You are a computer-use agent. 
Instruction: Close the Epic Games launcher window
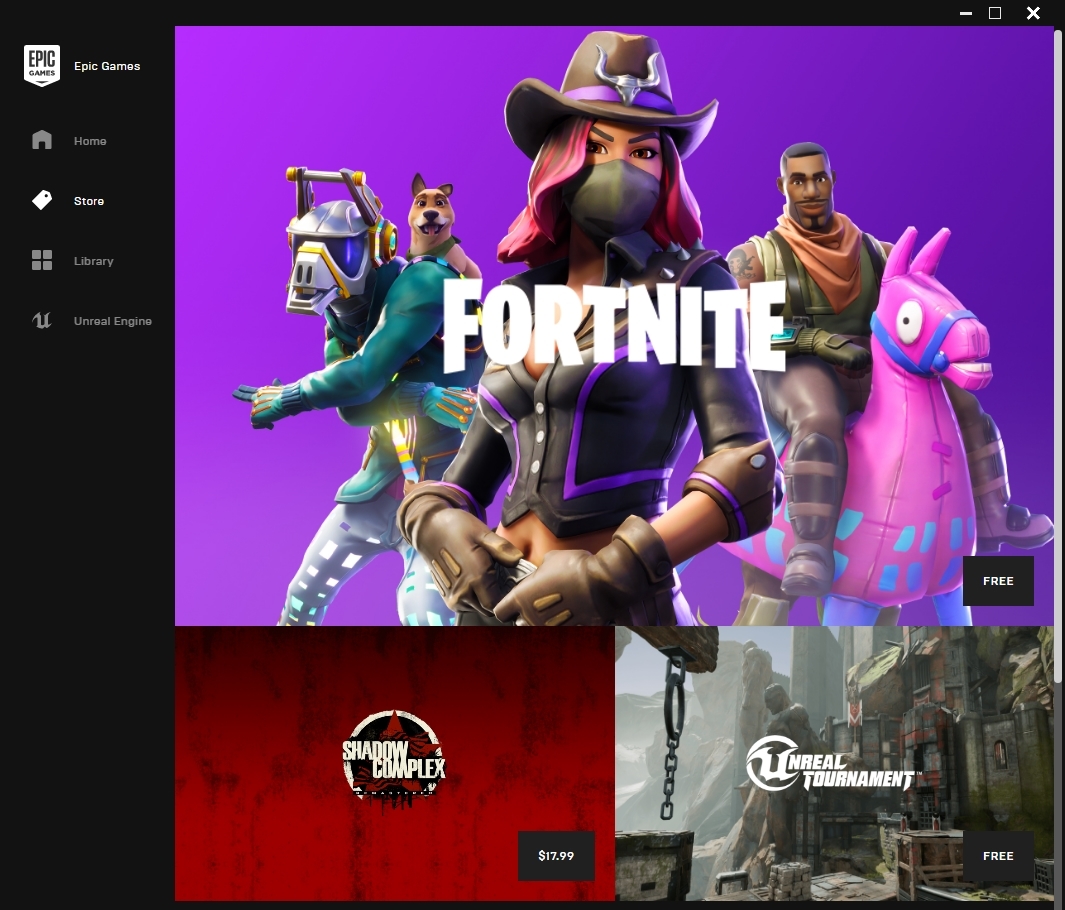pos(1033,13)
